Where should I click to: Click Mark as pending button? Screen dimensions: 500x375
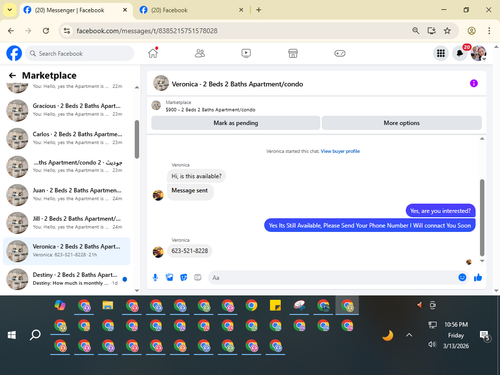(236, 123)
